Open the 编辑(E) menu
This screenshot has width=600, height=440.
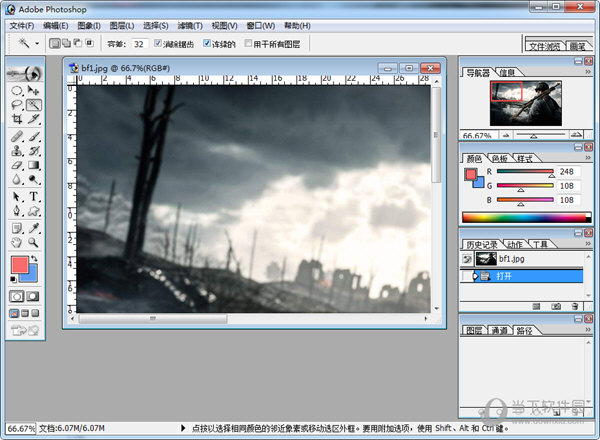click(56, 26)
